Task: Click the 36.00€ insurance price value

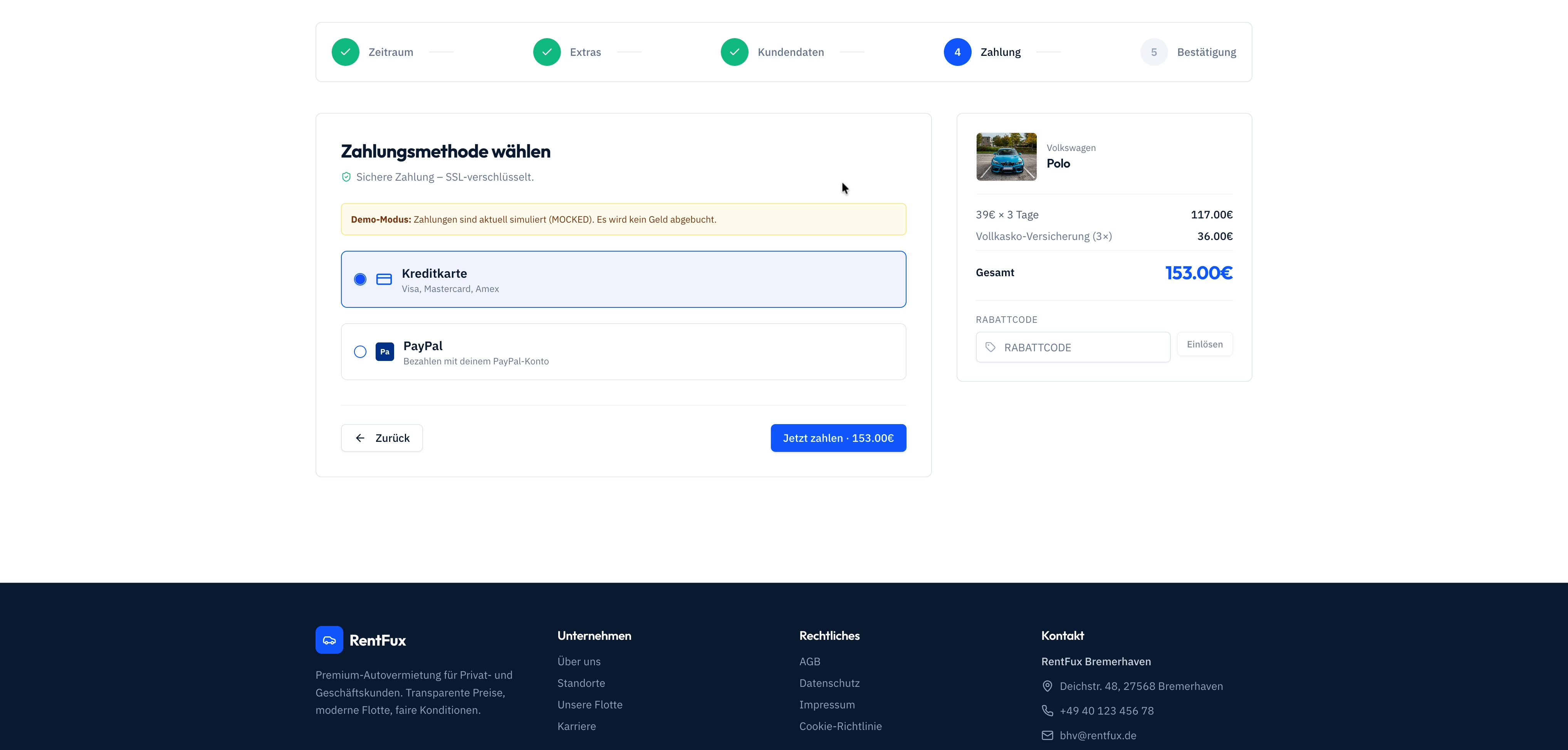Action: click(1214, 236)
